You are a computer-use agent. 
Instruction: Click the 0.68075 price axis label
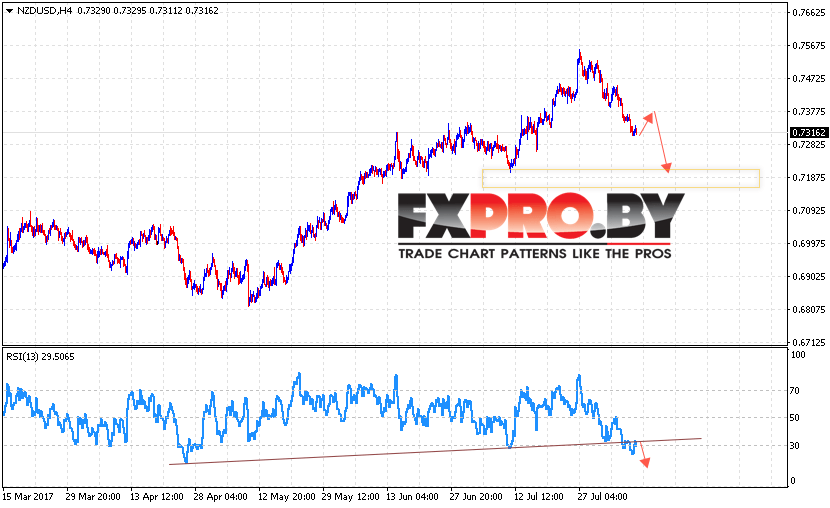(808, 309)
